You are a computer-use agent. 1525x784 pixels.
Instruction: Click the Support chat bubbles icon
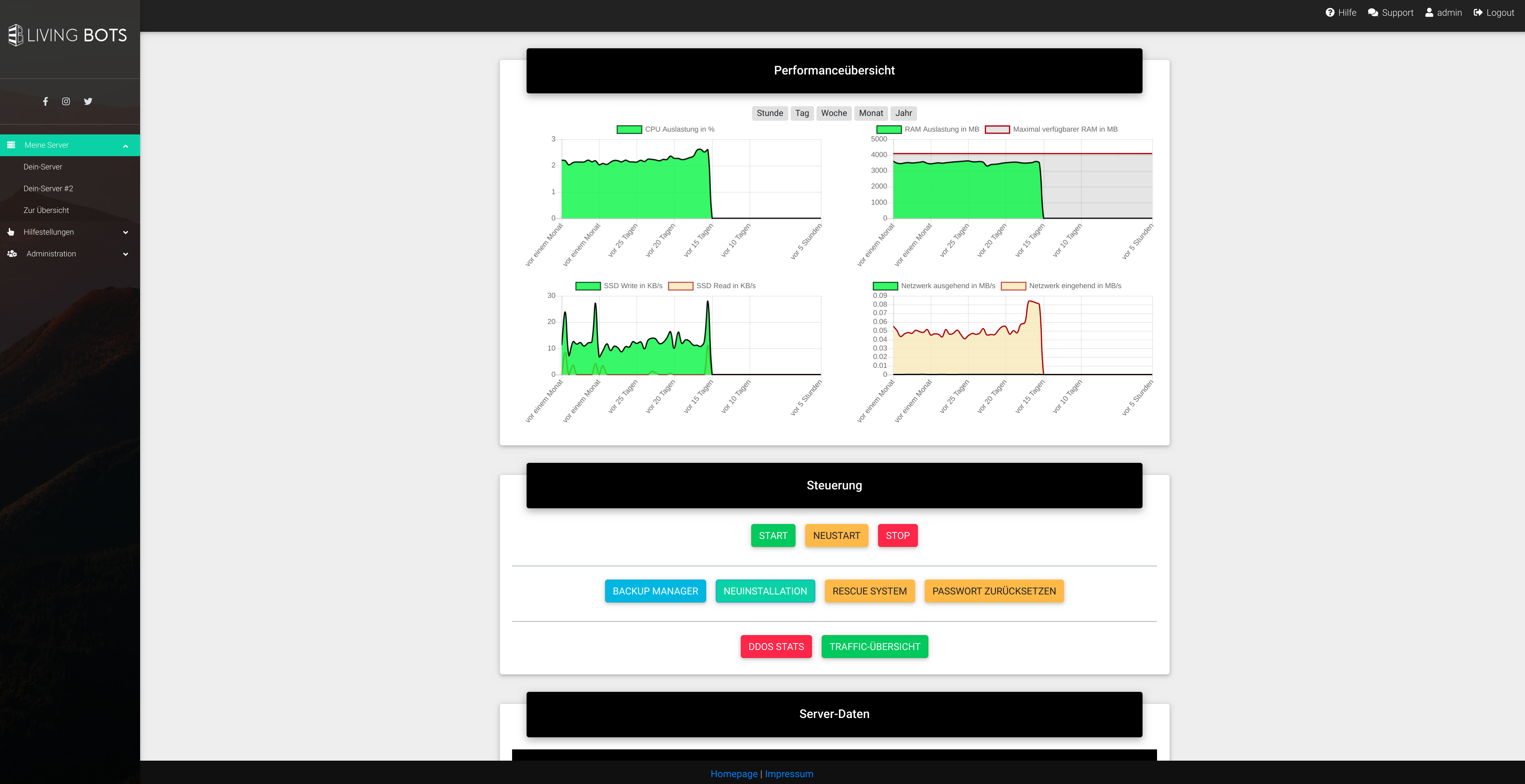(1373, 12)
